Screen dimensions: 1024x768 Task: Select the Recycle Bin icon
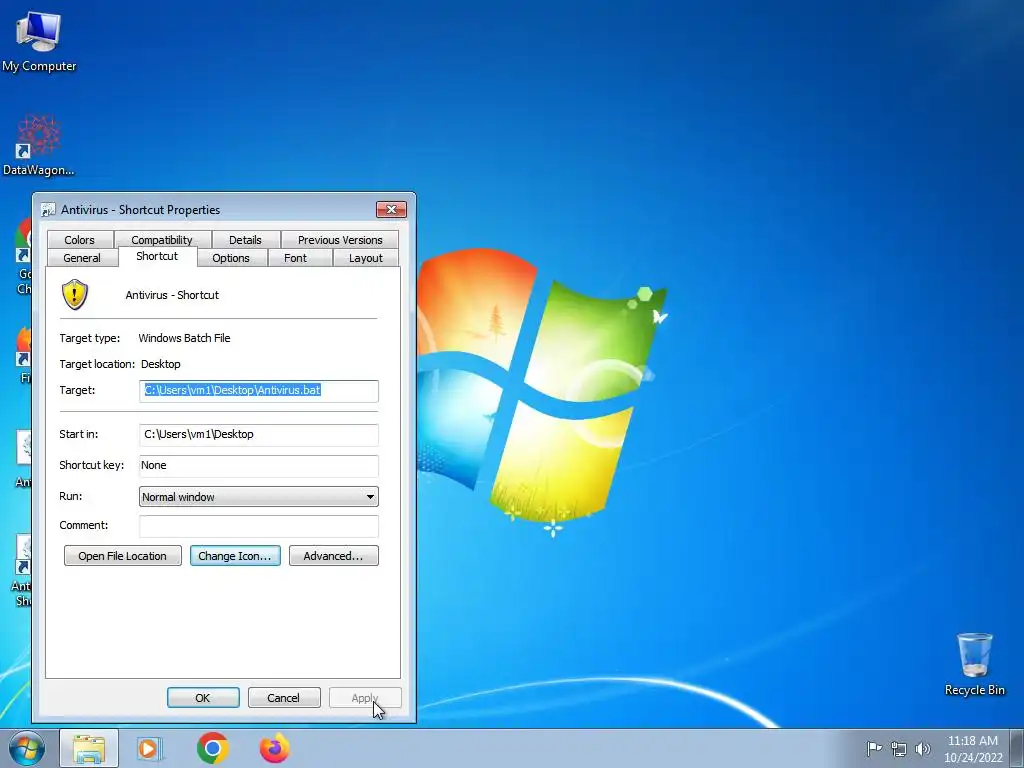point(974,664)
